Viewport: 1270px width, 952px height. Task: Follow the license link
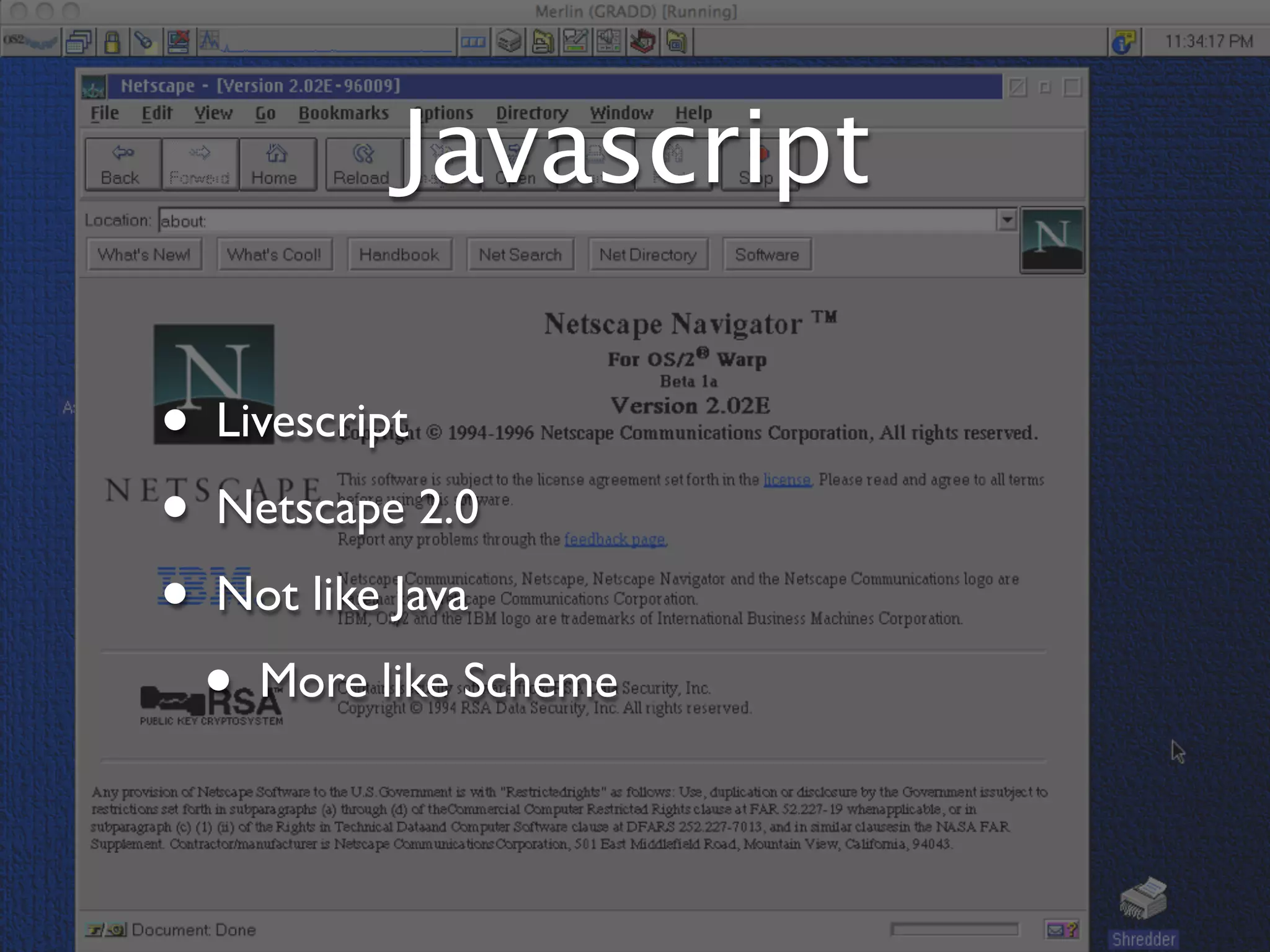pos(787,480)
